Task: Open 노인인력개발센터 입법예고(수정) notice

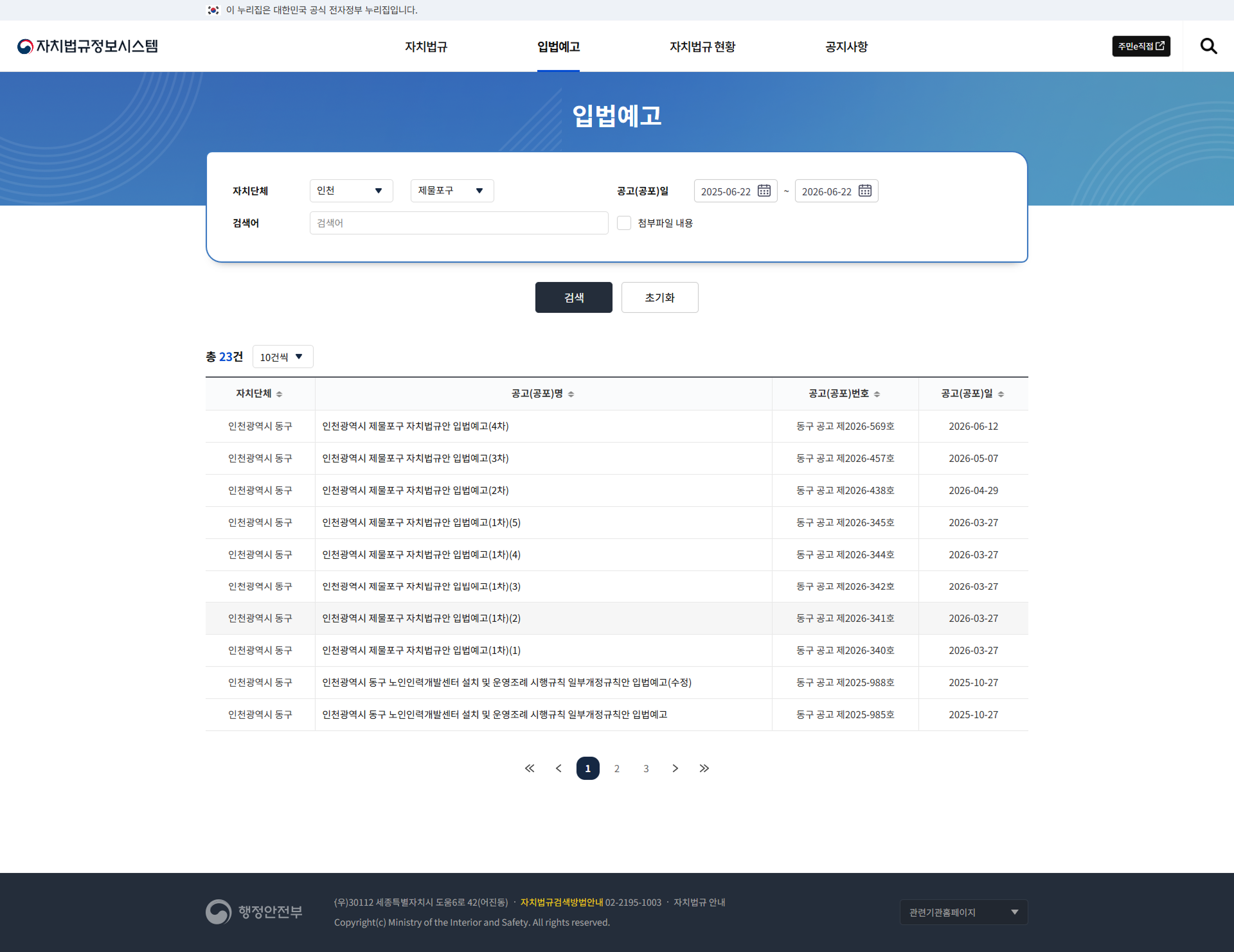Action: (x=507, y=682)
